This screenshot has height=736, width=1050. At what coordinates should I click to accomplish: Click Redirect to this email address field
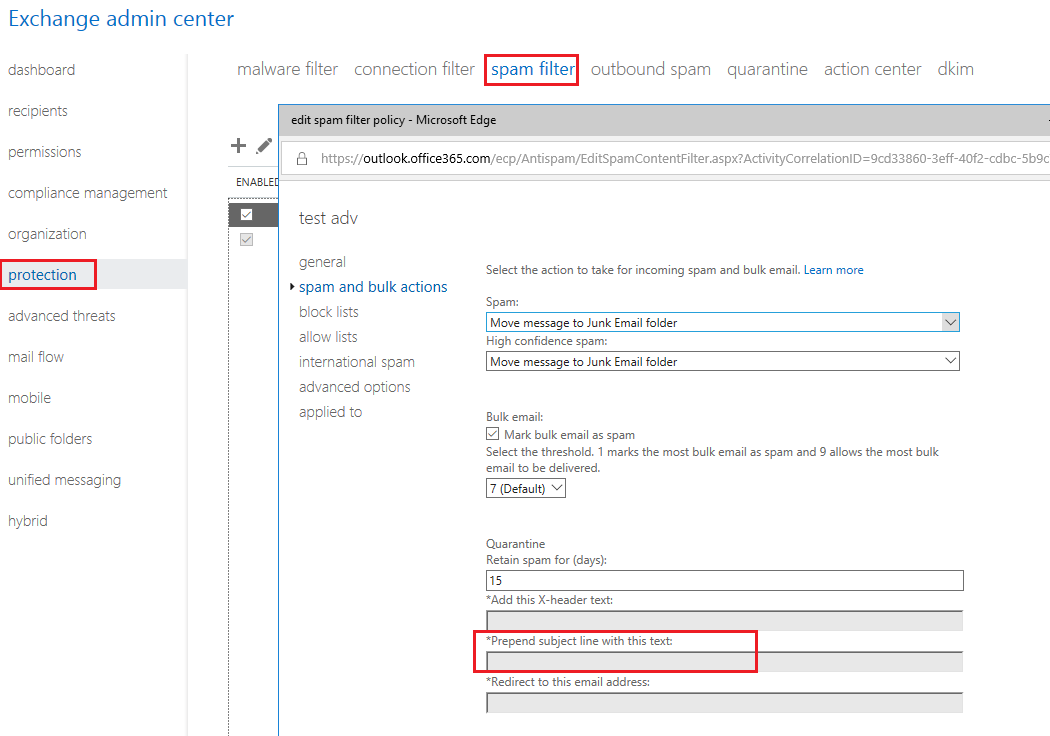coord(725,703)
